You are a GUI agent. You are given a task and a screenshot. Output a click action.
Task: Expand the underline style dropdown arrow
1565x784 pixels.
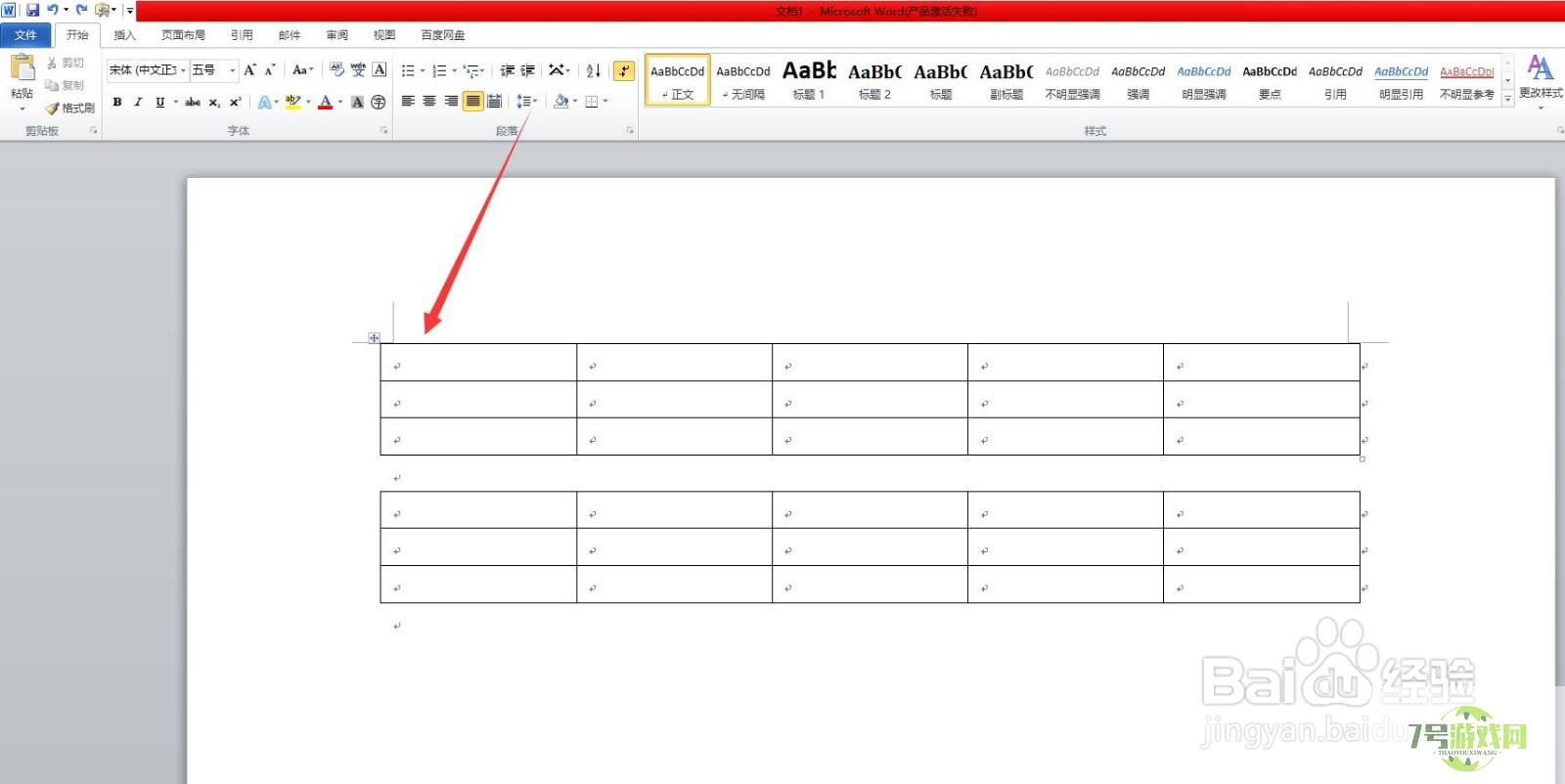(x=175, y=102)
